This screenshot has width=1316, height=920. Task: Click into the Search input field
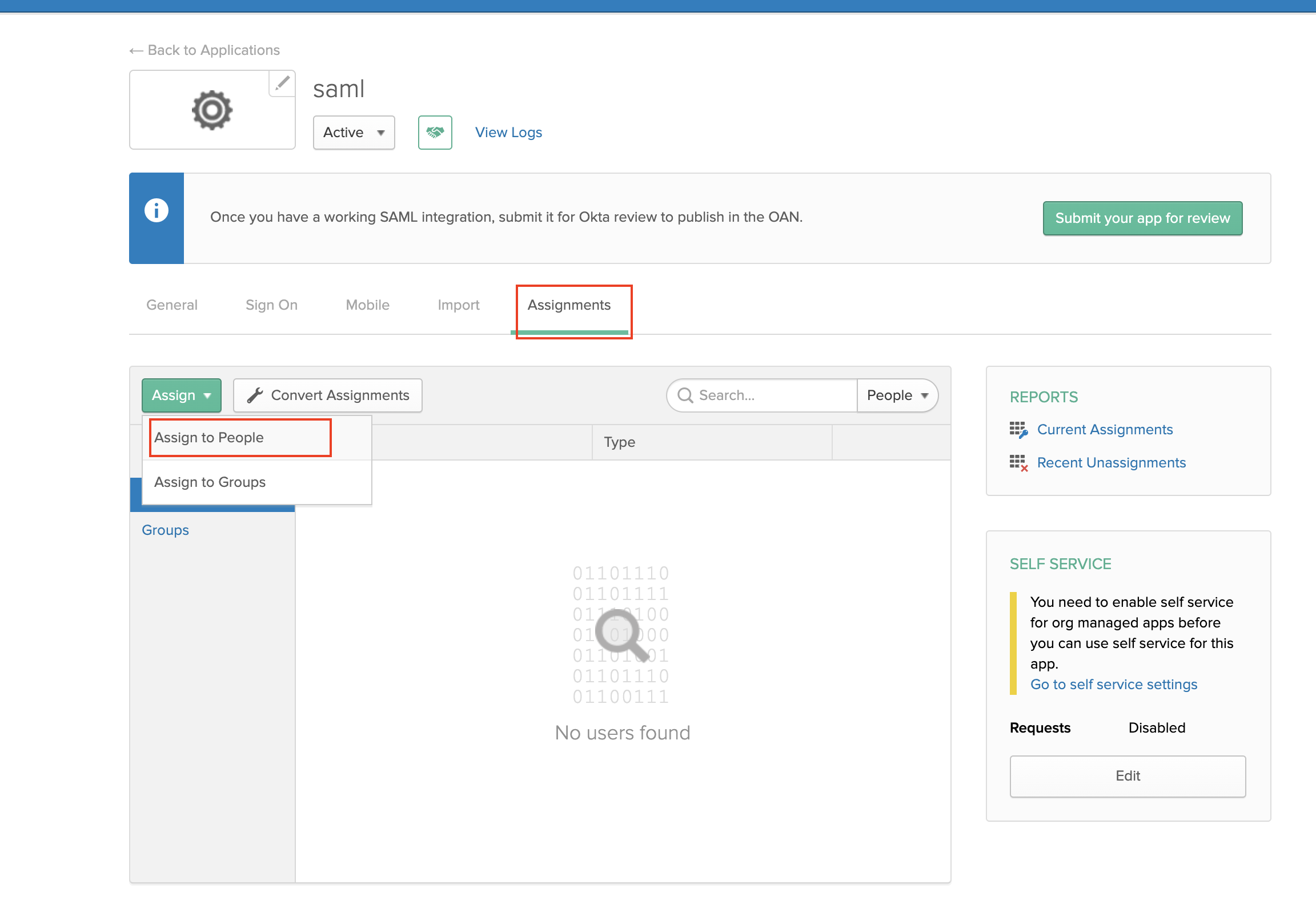pos(774,395)
